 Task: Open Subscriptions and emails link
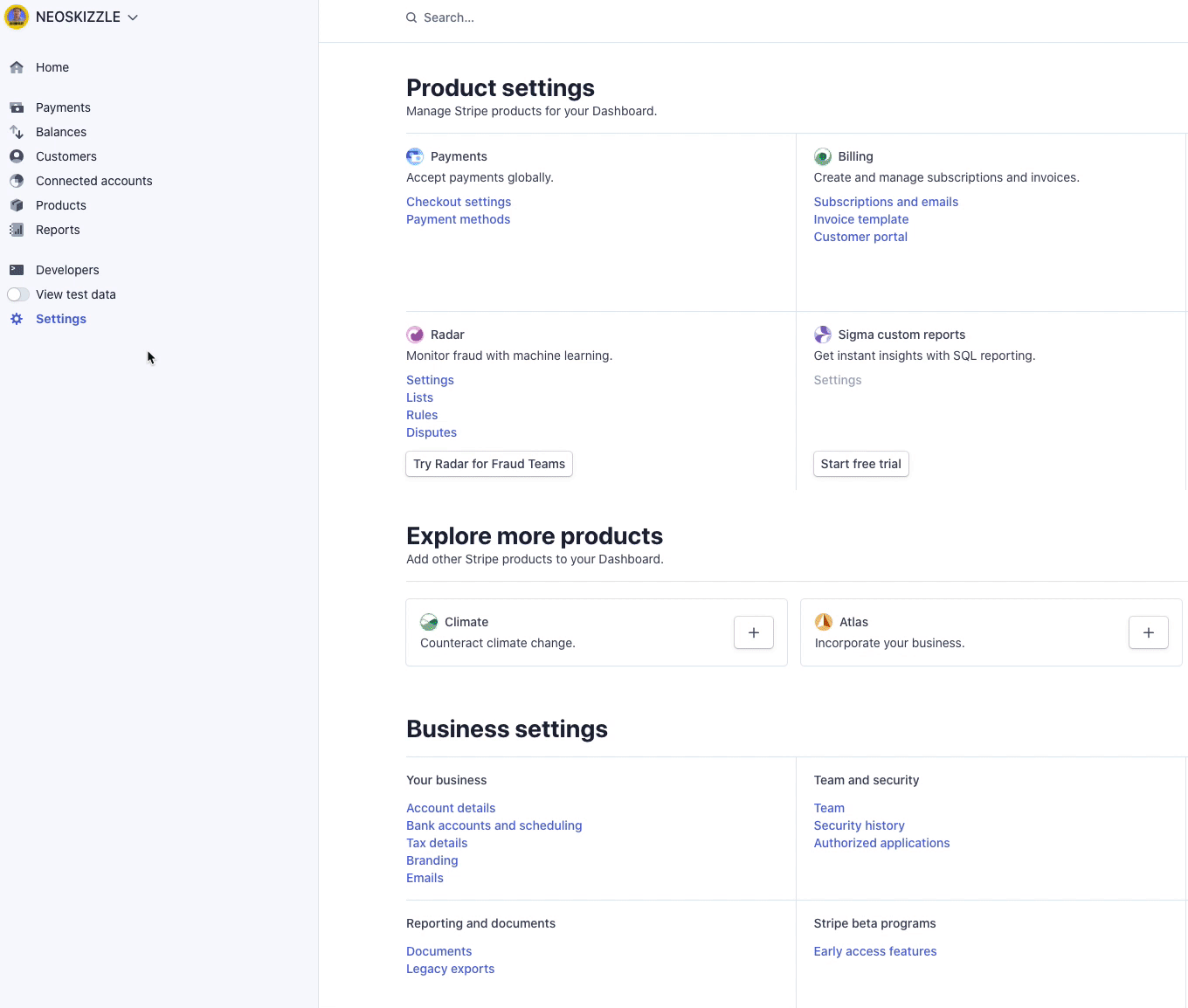(886, 202)
